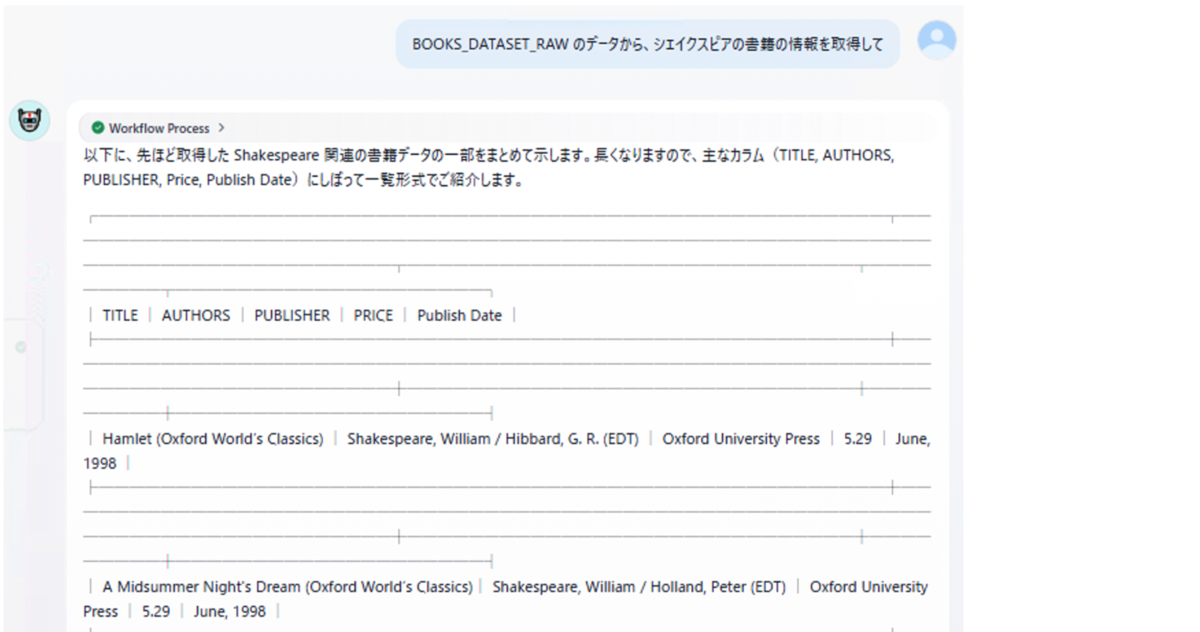Click the PRICE column header text
Image resolution: width=1200 pixels, height=632 pixels.
[x=373, y=315]
